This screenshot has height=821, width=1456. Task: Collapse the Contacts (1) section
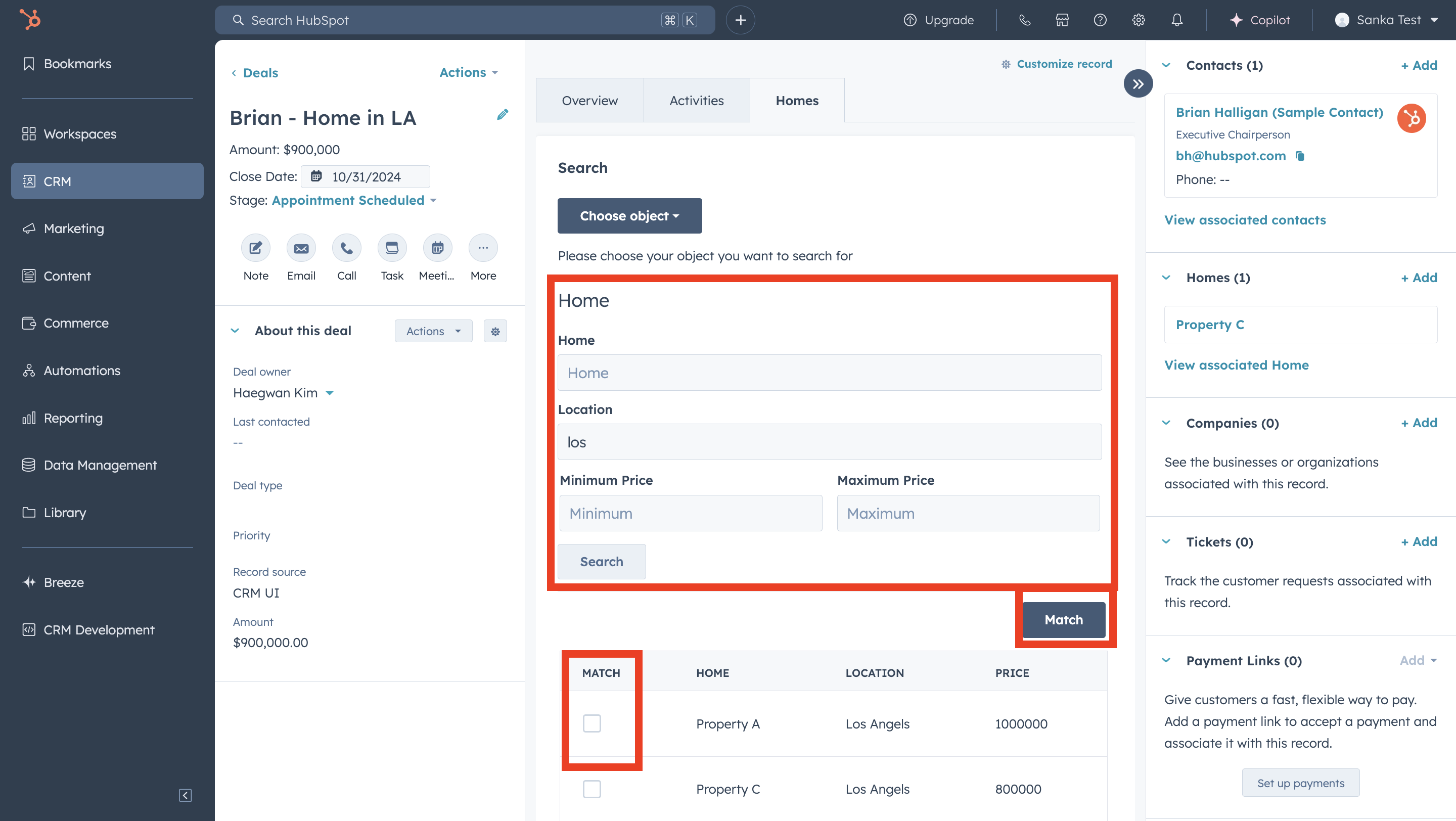tap(1166, 66)
